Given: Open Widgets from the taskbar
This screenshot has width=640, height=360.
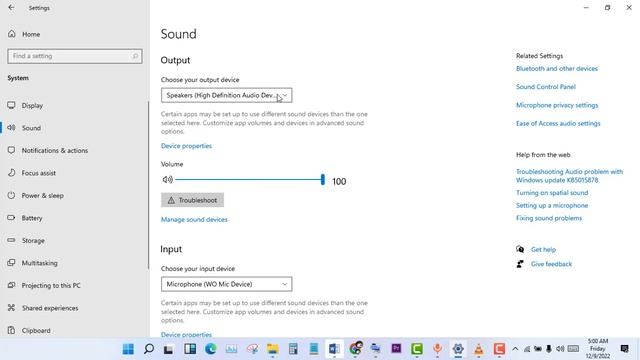Looking at the screenshot, I should click(190, 349).
